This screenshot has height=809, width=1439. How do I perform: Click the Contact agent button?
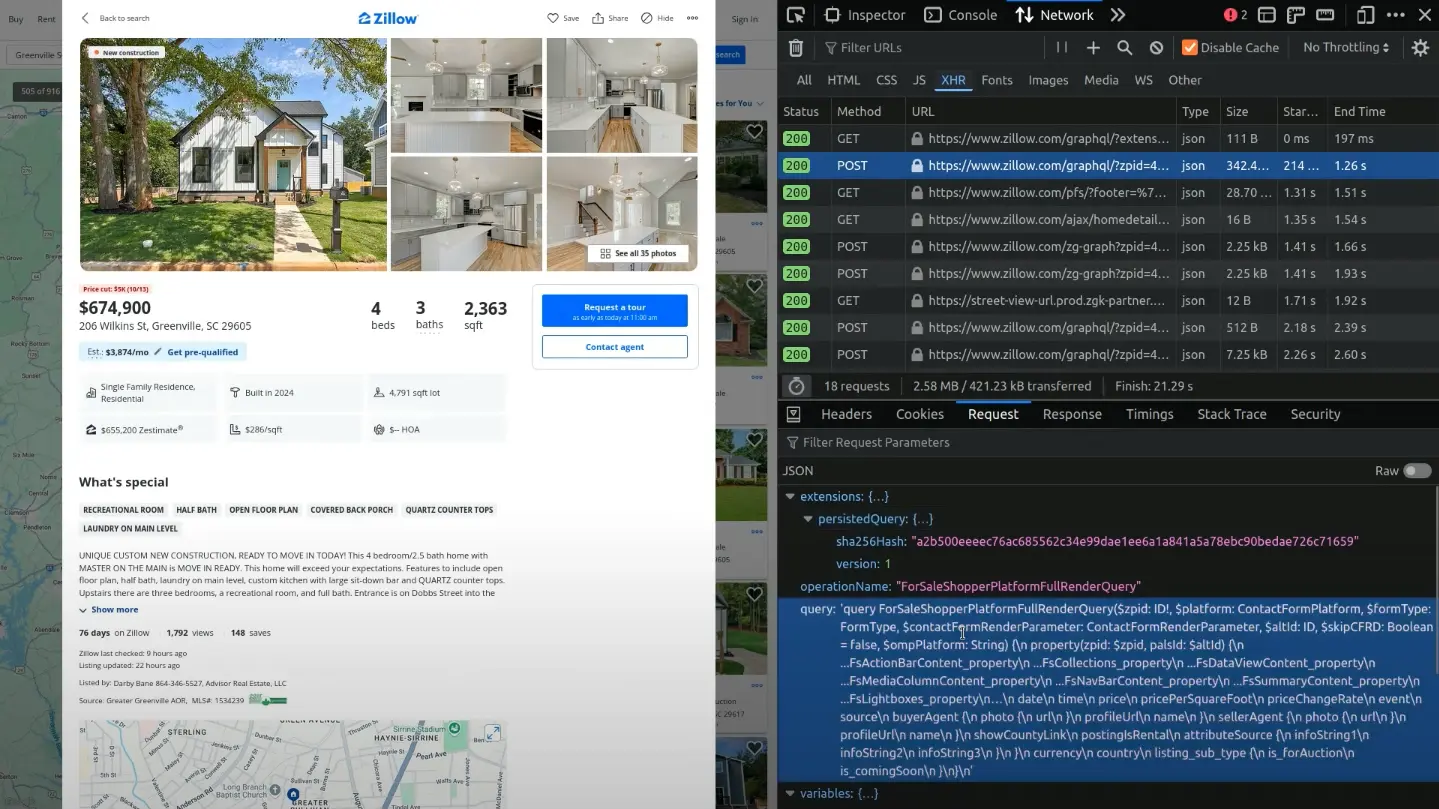[614, 347]
